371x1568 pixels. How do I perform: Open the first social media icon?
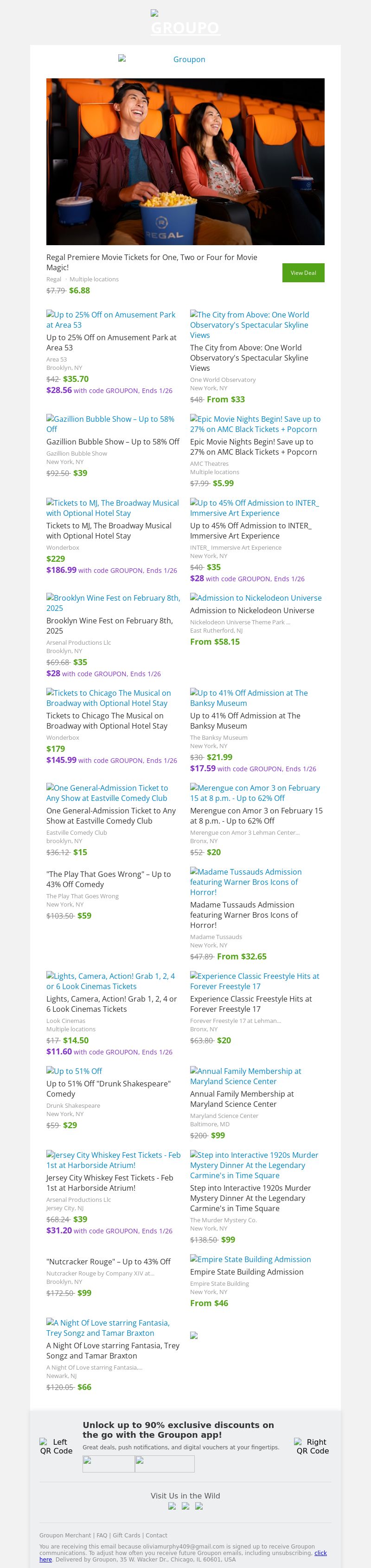tap(172, 1506)
